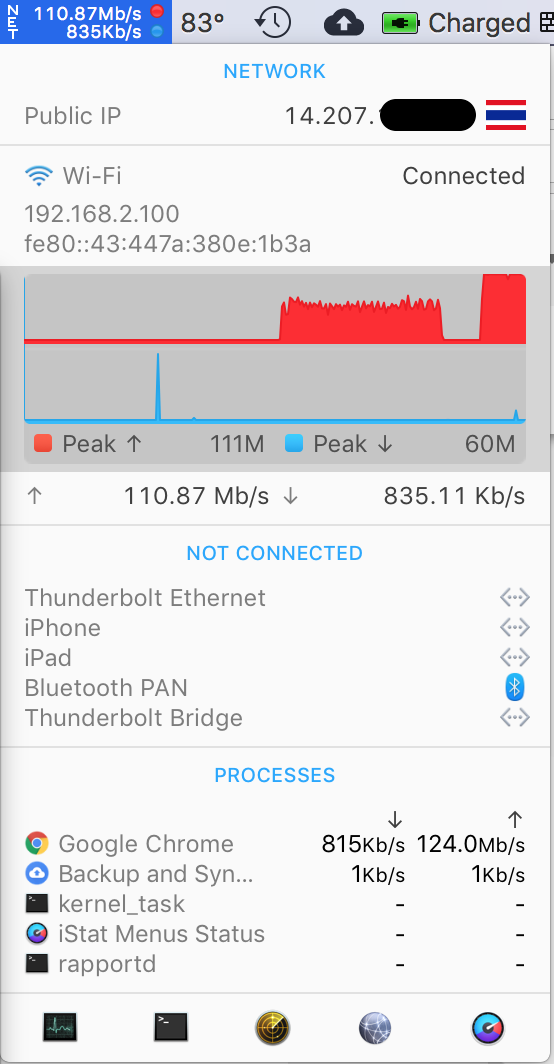Open Activity Monitor icon in bottom bar
Screen dimensions: 554x1064
60,1027
